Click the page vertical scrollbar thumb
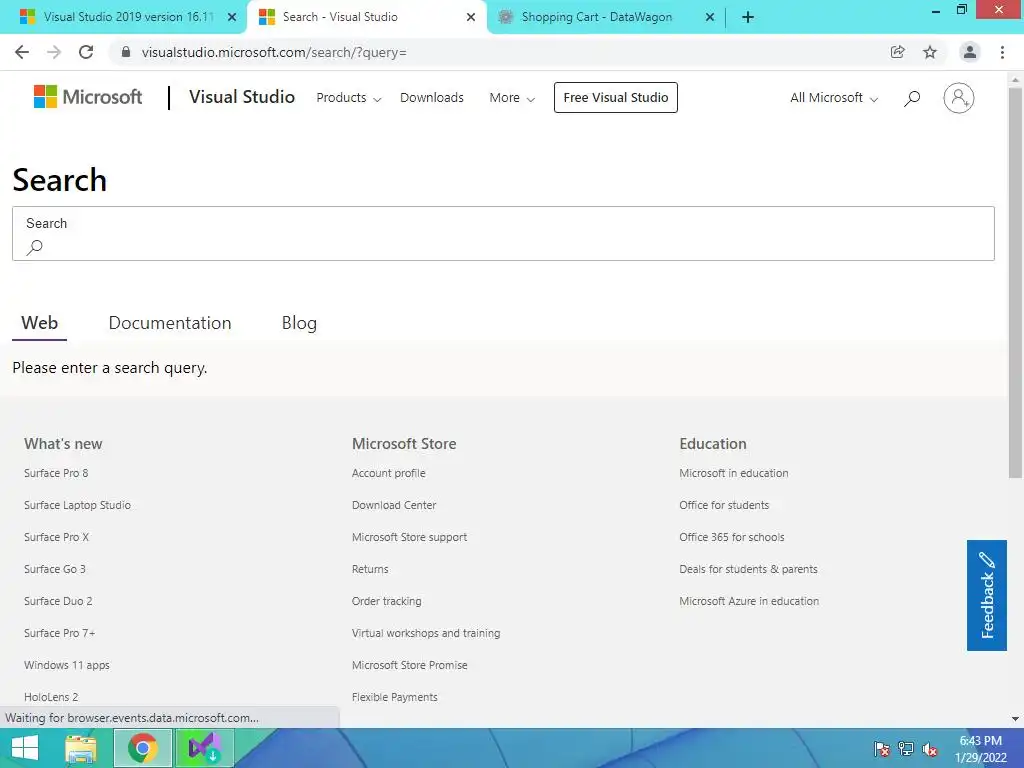This screenshot has height=768, width=1024. 1015,283
